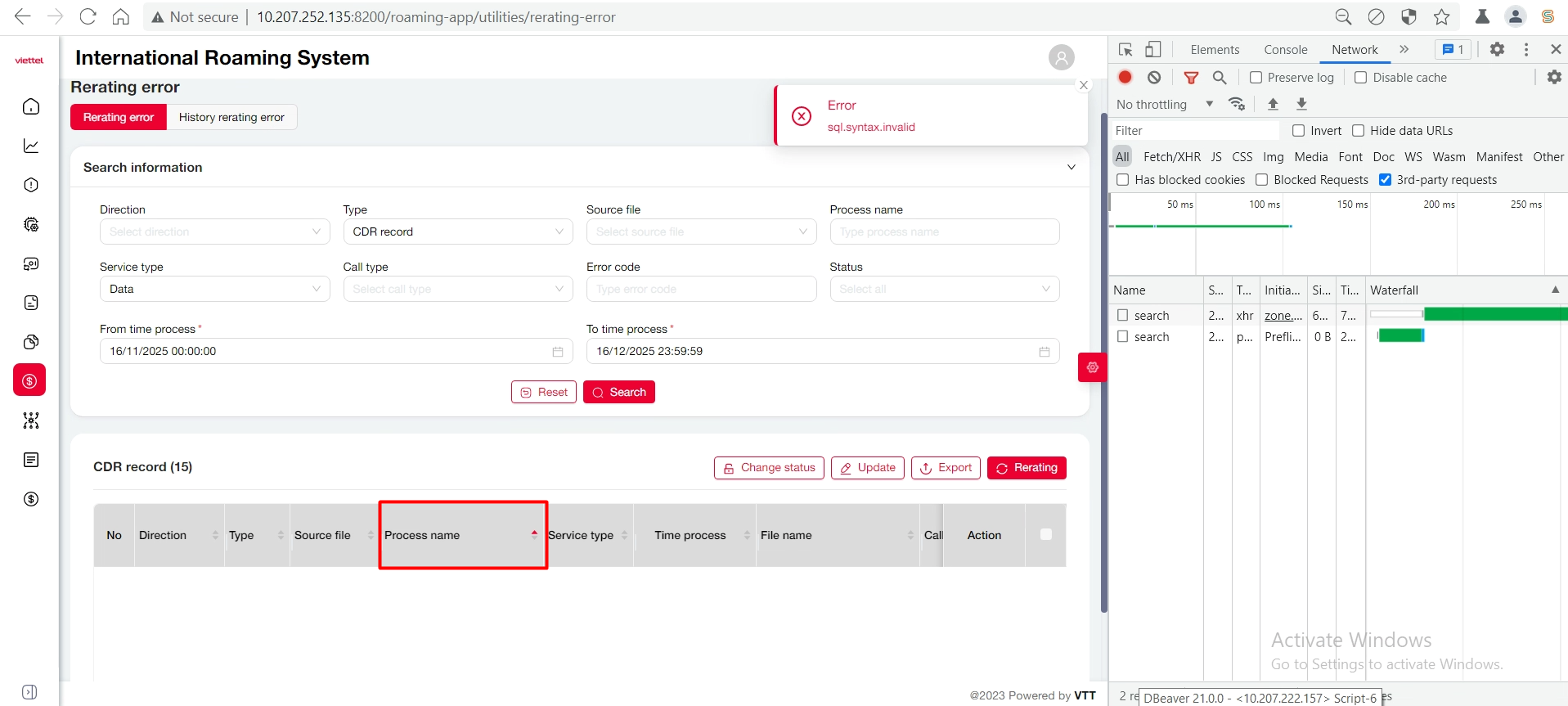This screenshot has width=1568, height=706.
Task: Click the DevTools inspect element icon
Action: pos(1125,50)
